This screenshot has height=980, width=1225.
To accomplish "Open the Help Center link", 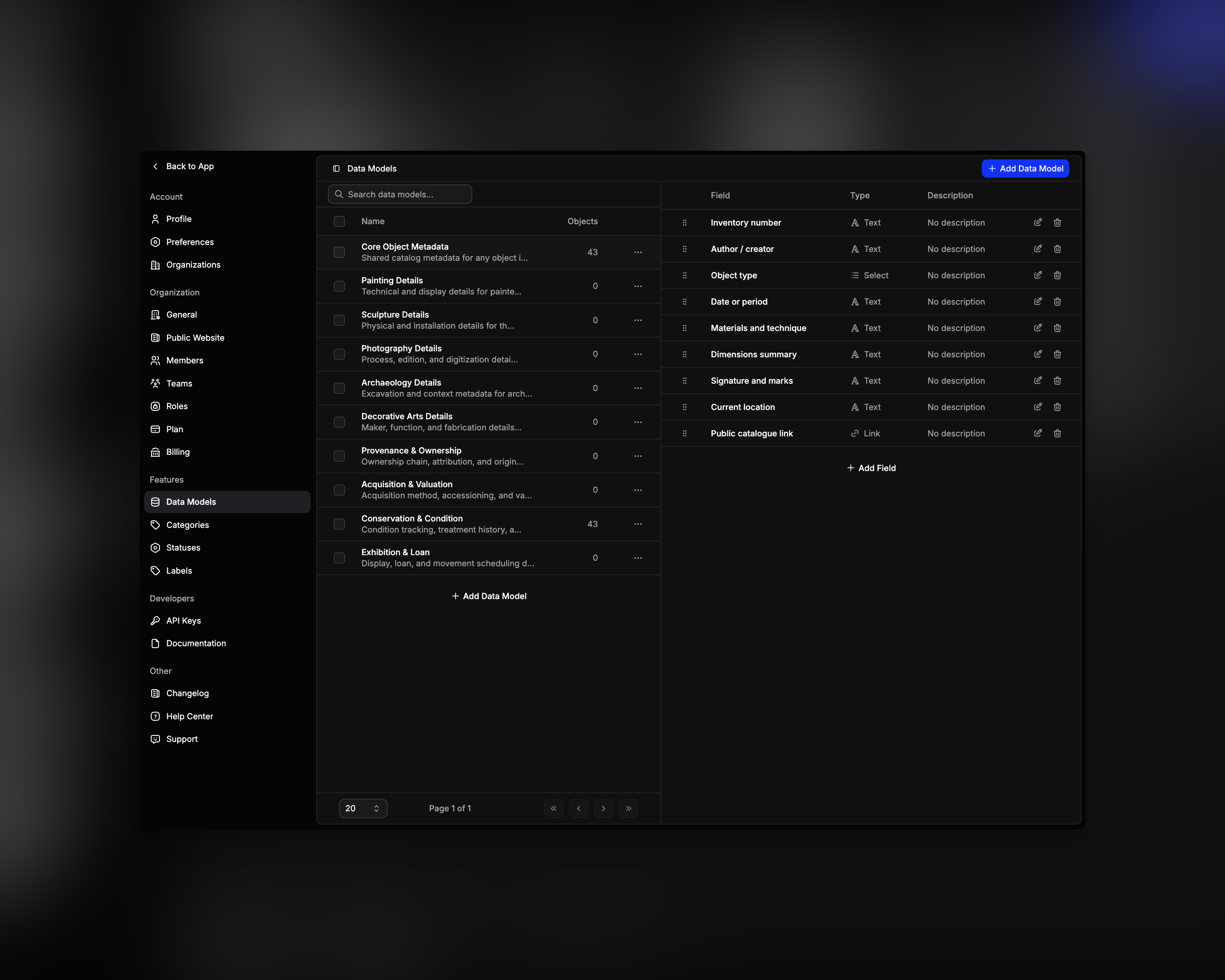I will point(227,716).
